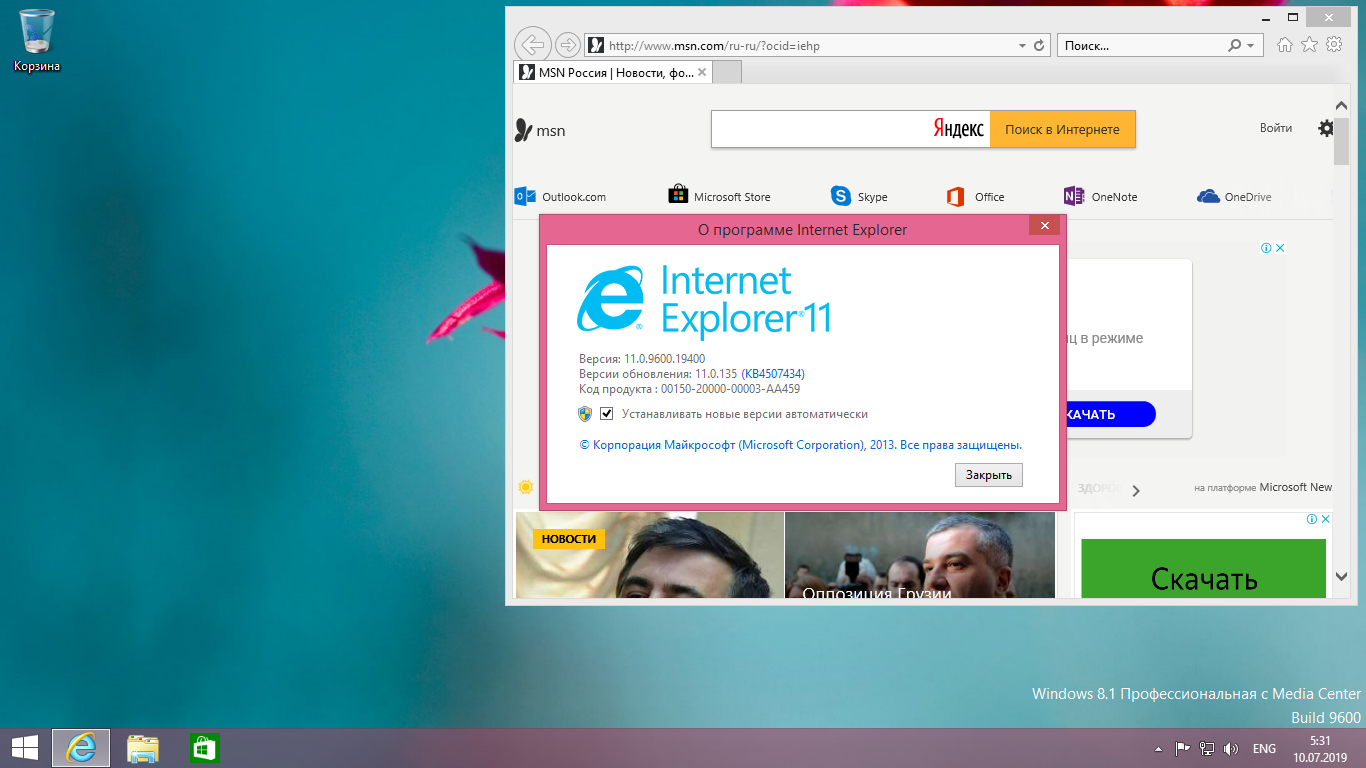Screen dimensions: 1366x768
Task: Close the MSN Россия tab
Action: [702, 72]
